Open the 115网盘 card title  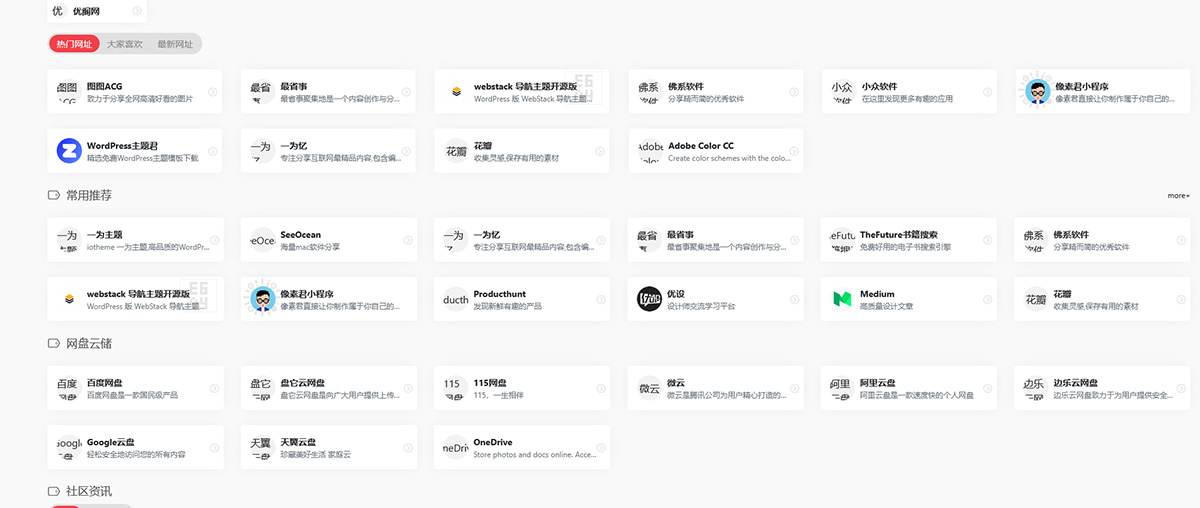coord(490,383)
